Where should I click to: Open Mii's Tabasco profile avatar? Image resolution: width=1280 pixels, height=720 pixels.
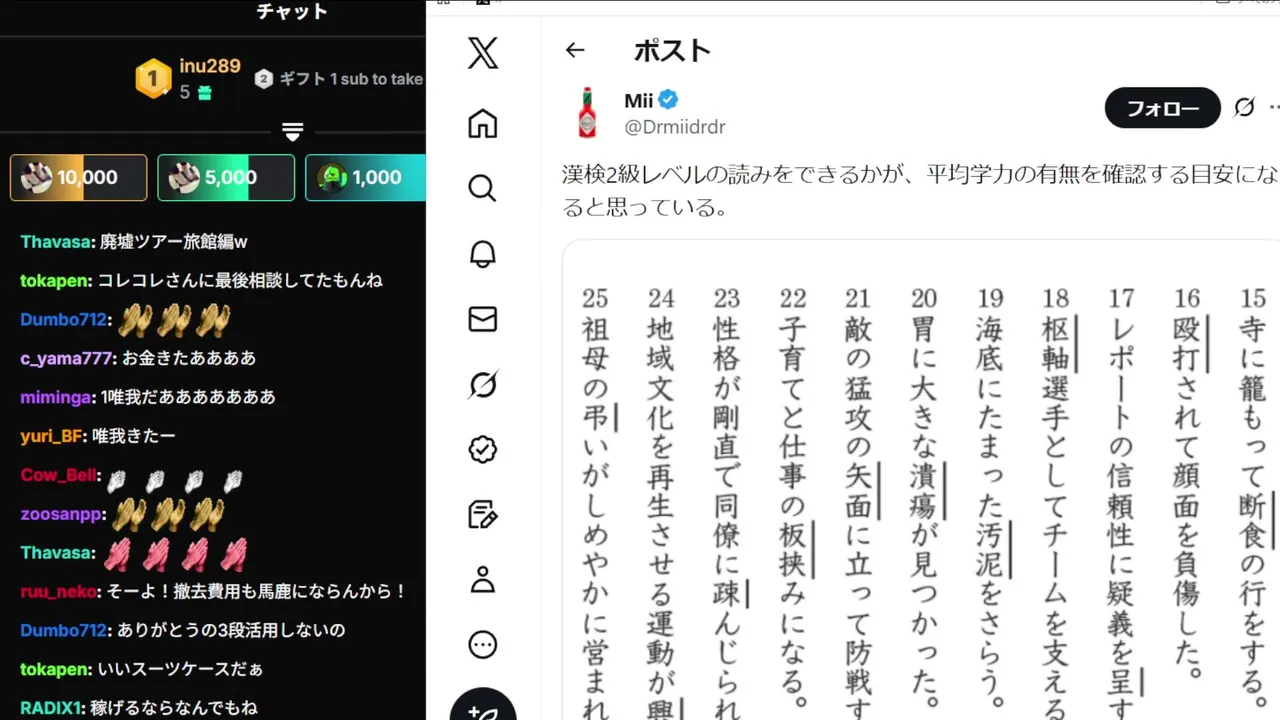(x=587, y=112)
